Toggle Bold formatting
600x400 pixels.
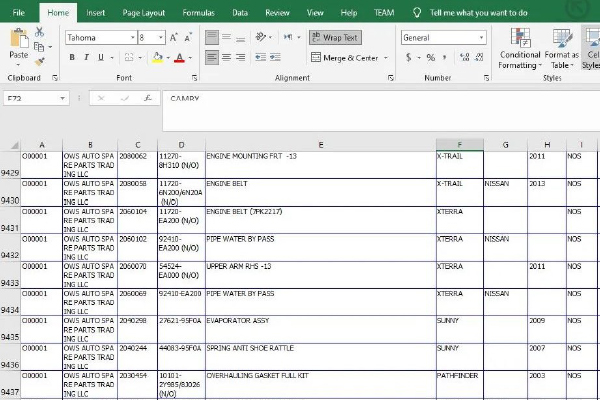click(72, 58)
